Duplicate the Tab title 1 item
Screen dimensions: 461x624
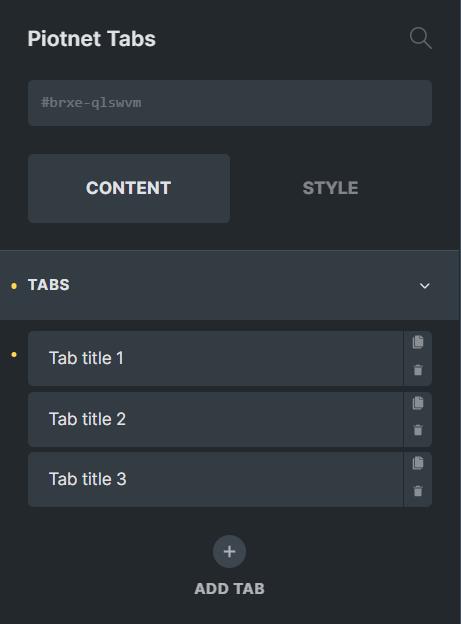click(418, 342)
